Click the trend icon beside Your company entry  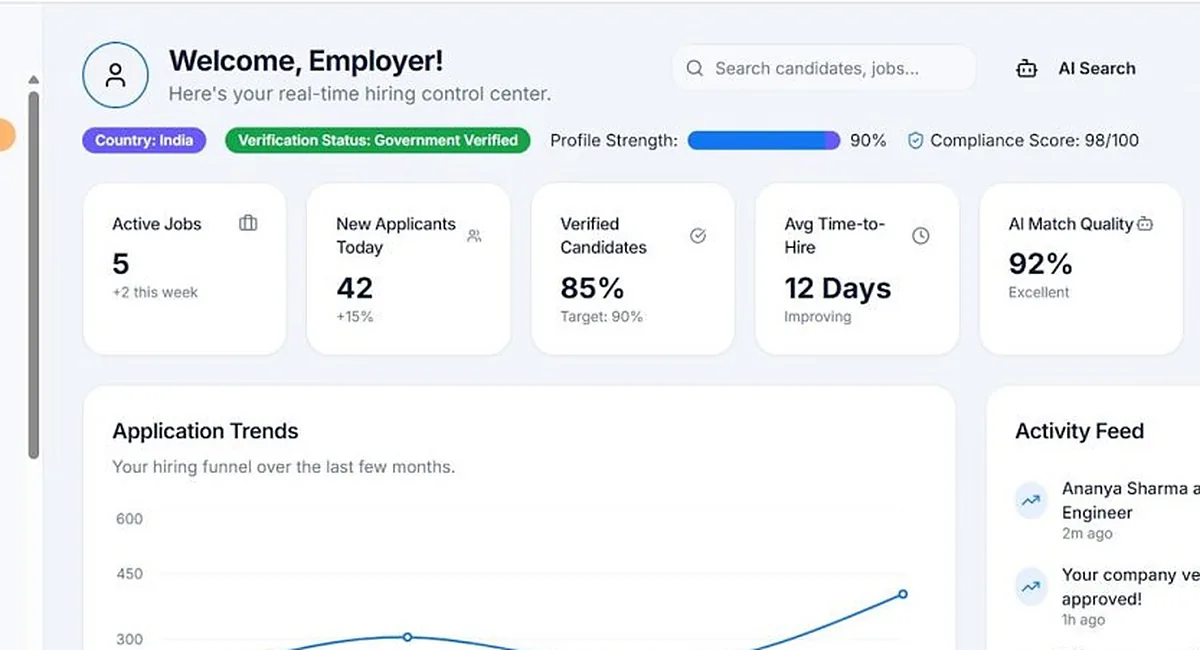click(x=1031, y=587)
